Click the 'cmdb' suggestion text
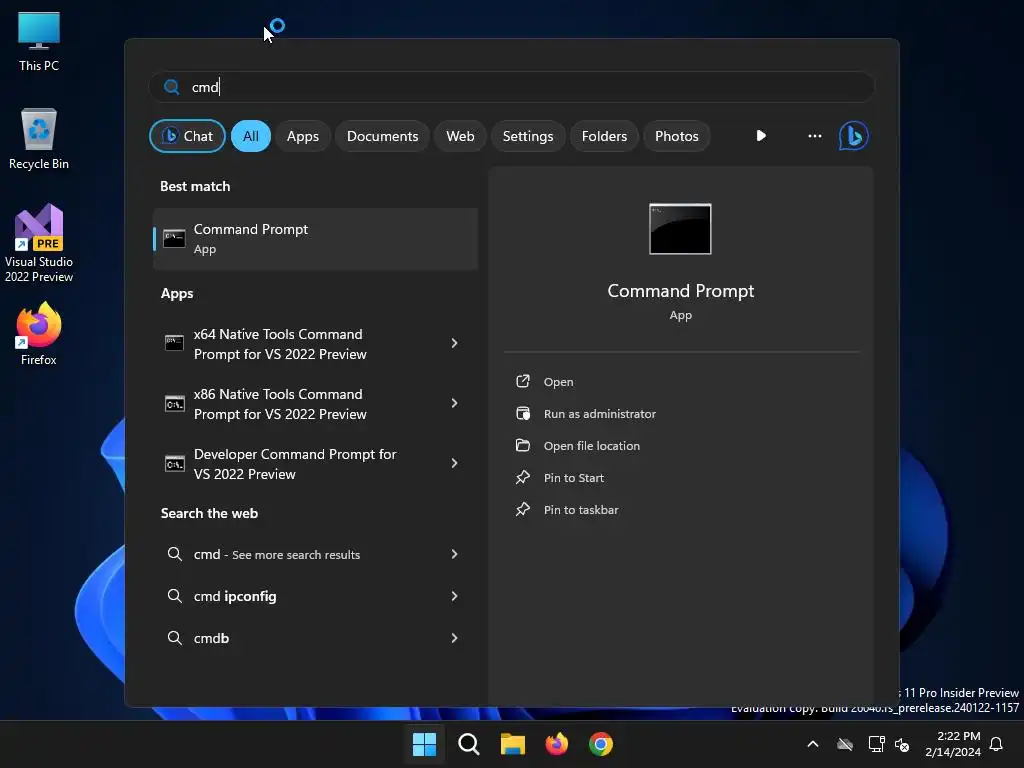 coord(211,638)
